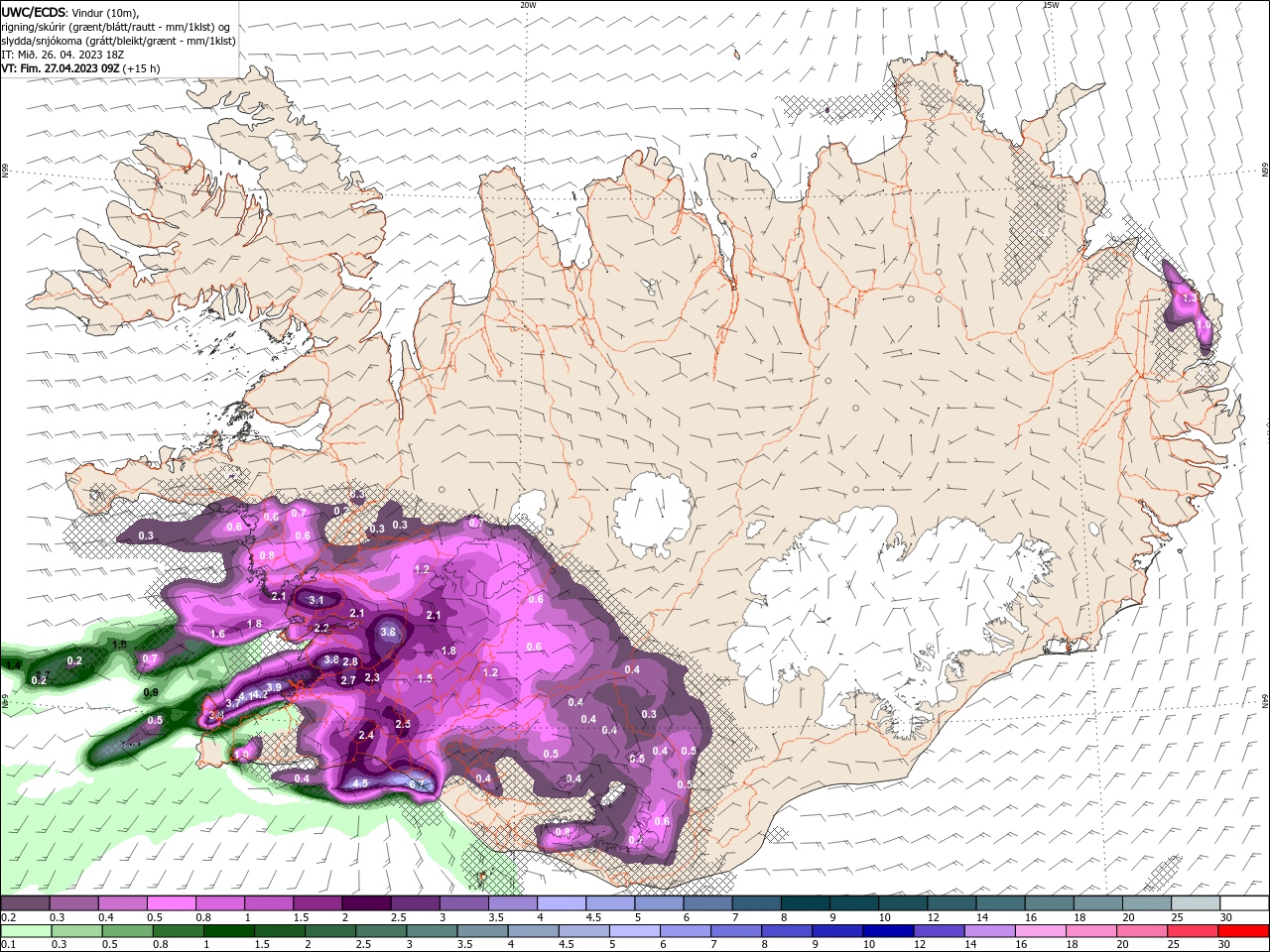This screenshot has height=952, width=1270.
Task: Click the 'rigning/skúrir' legend description line
Action: point(115,27)
